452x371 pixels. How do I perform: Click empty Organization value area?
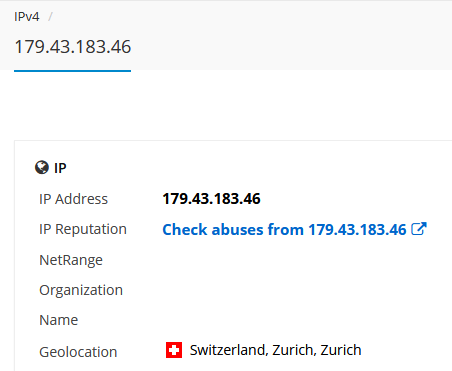tap(300, 290)
